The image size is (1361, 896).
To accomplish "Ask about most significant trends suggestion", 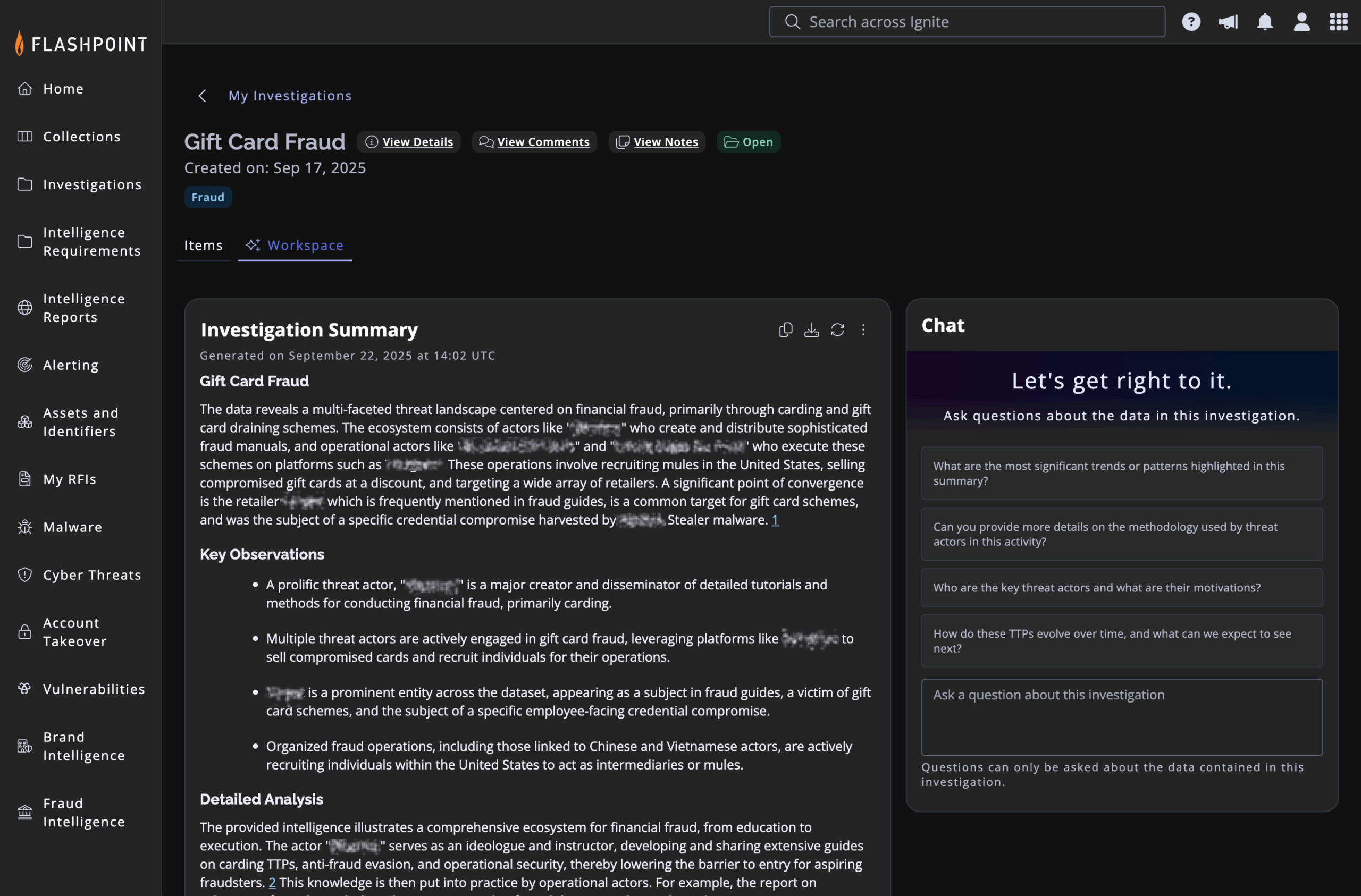I will click(1121, 474).
